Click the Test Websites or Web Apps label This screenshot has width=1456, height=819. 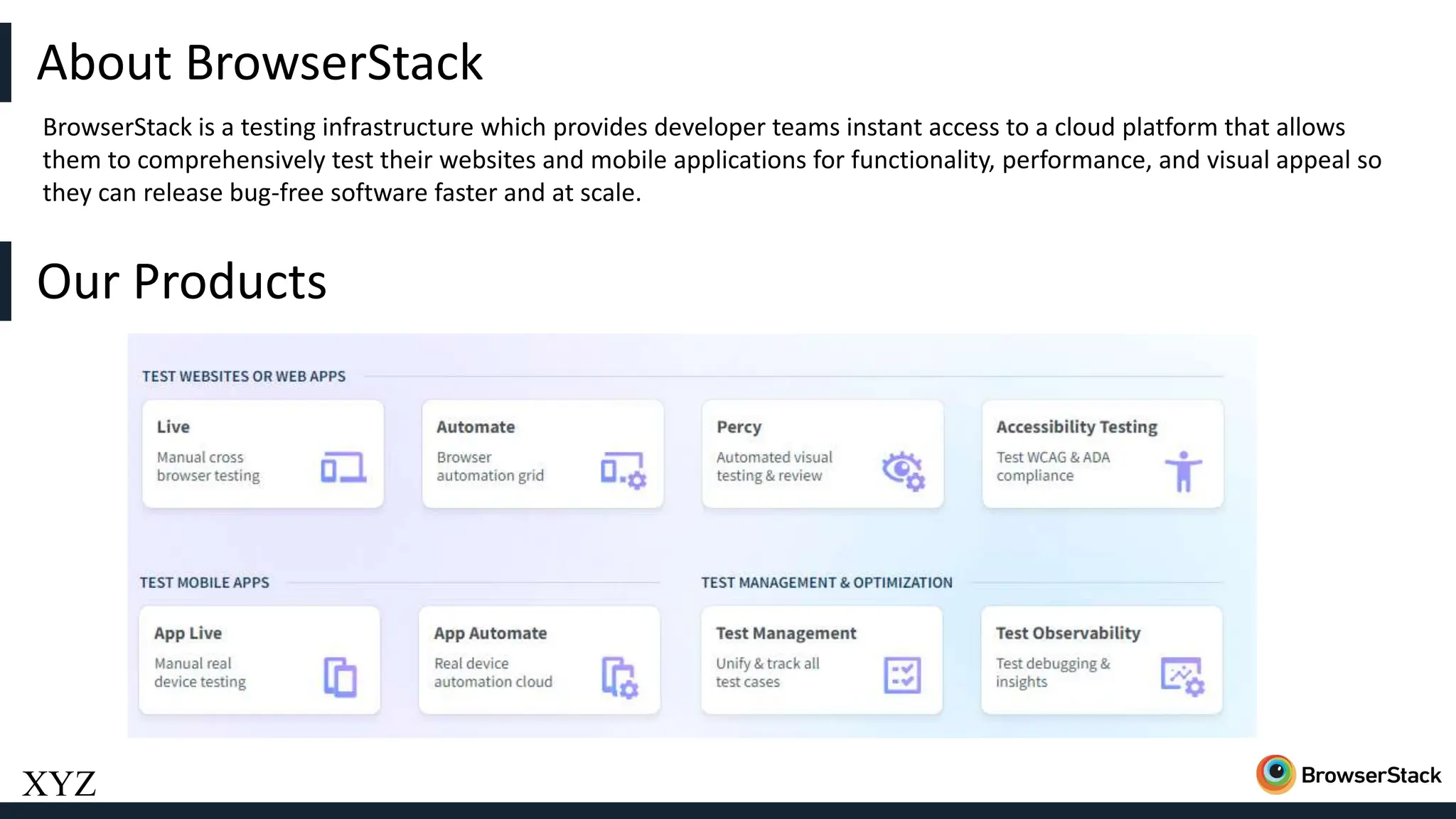click(x=244, y=376)
